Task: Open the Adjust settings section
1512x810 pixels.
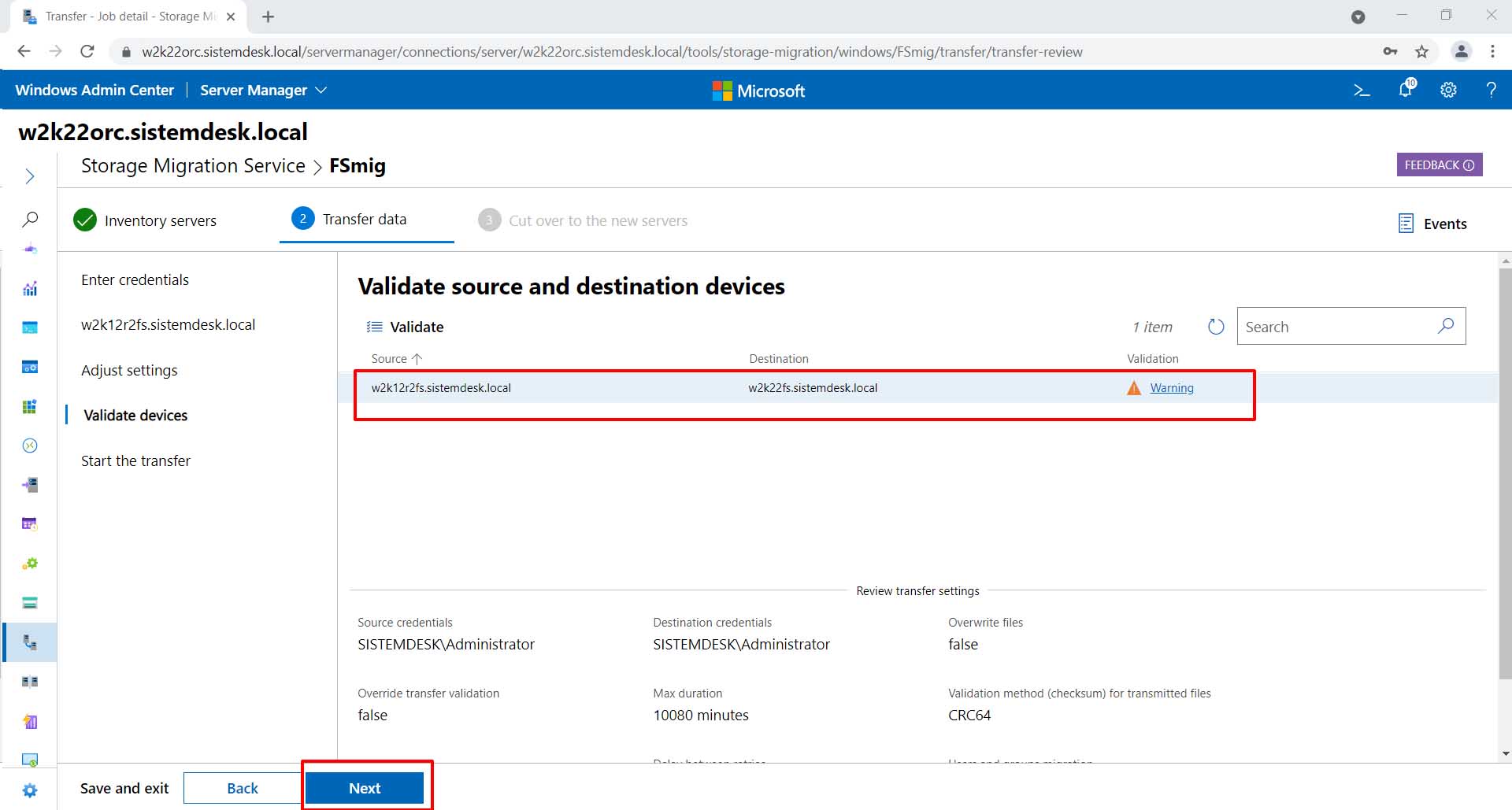Action: (x=129, y=371)
